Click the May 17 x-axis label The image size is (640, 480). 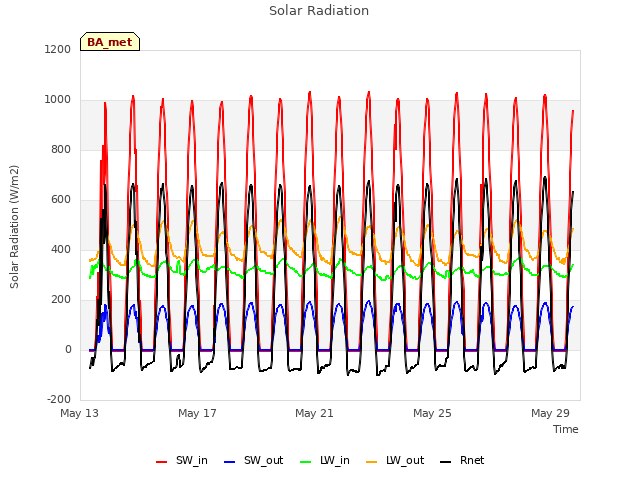(x=197, y=413)
